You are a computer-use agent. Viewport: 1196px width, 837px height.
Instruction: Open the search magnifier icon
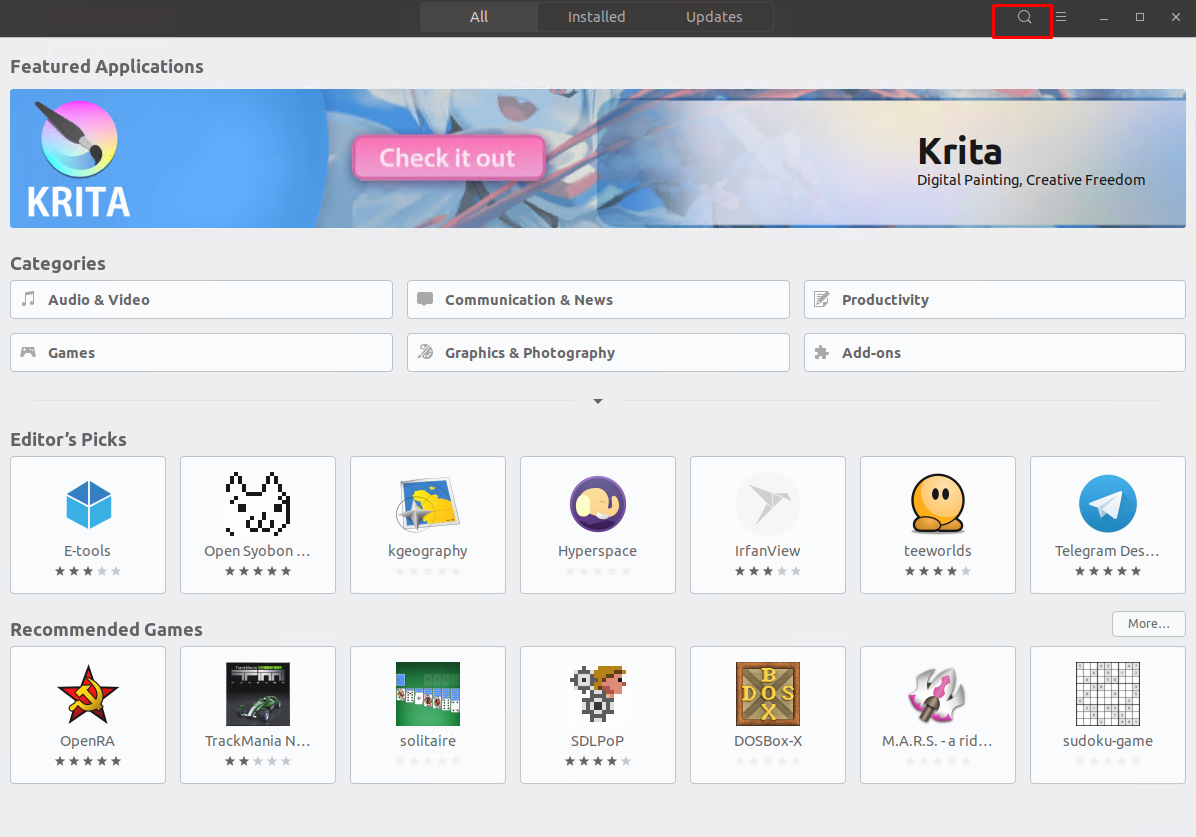(x=1024, y=17)
